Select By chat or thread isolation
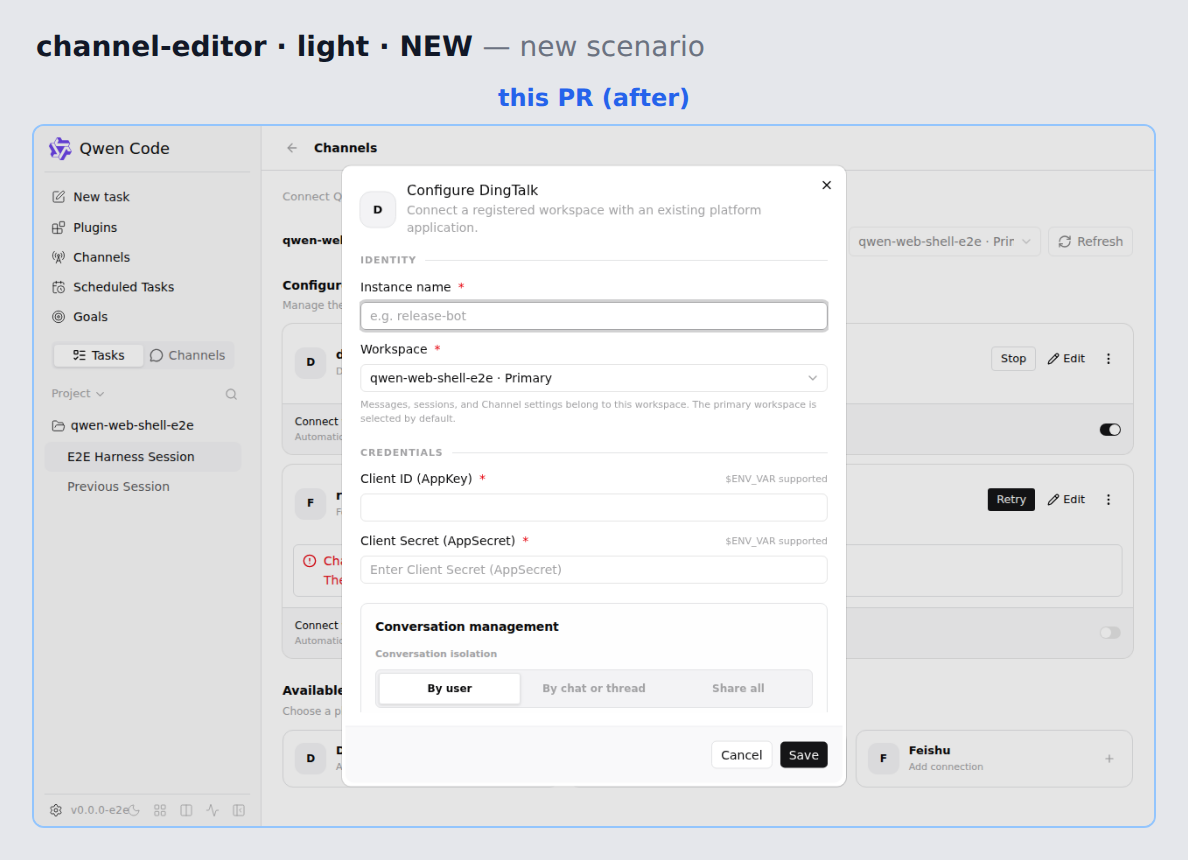 [594, 688]
